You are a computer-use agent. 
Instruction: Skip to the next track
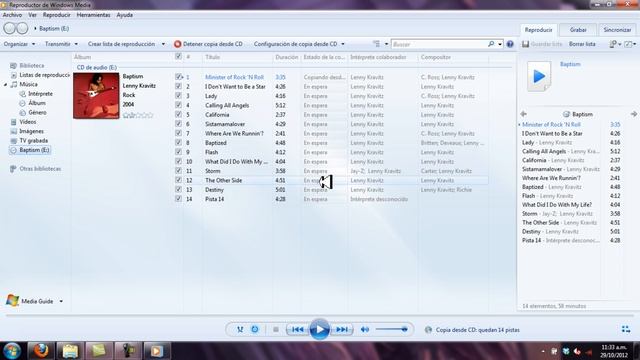tap(342, 329)
